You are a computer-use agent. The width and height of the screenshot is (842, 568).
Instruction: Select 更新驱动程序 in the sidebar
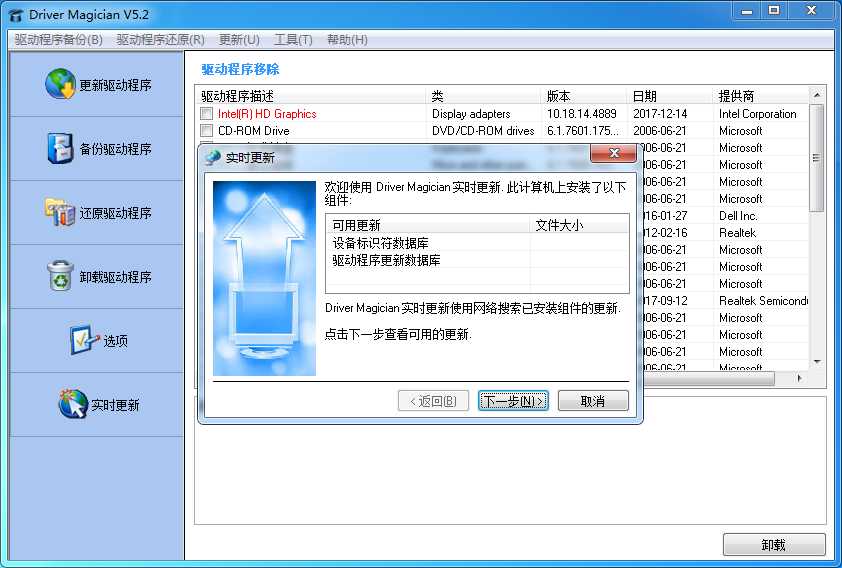pyautogui.click(x=97, y=84)
